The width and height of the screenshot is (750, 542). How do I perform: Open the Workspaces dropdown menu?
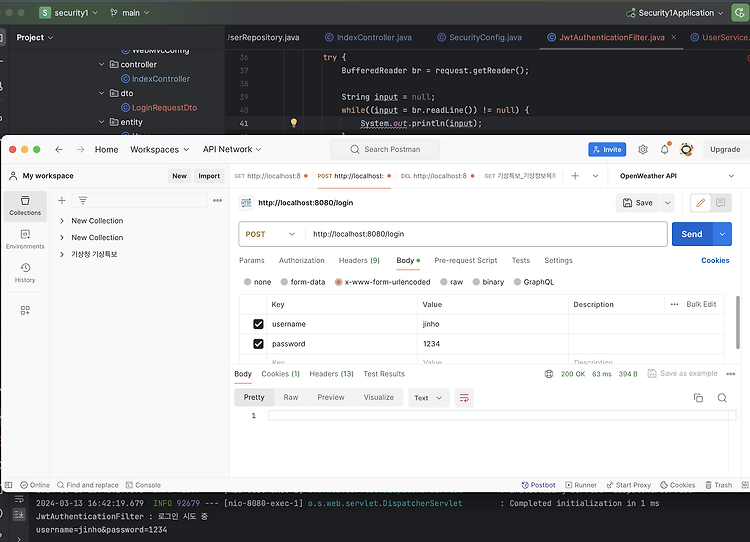(x=160, y=149)
